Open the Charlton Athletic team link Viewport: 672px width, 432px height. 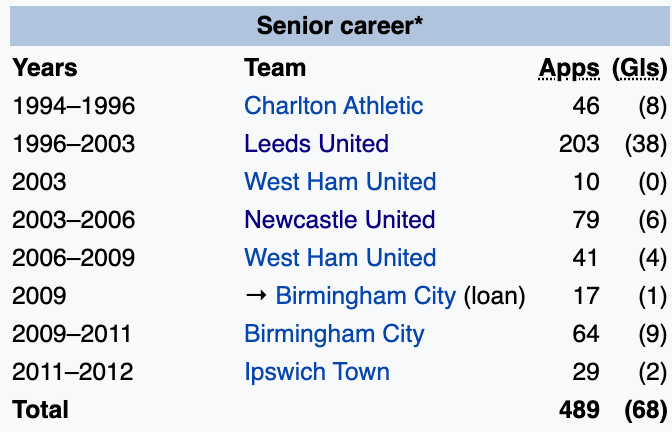pyautogui.click(x=333, y=106)
